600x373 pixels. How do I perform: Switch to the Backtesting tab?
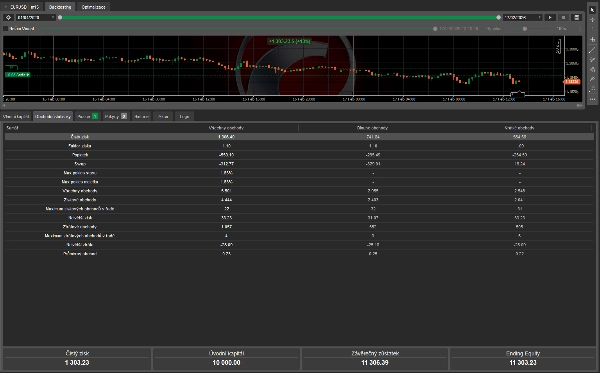point(60,7)
